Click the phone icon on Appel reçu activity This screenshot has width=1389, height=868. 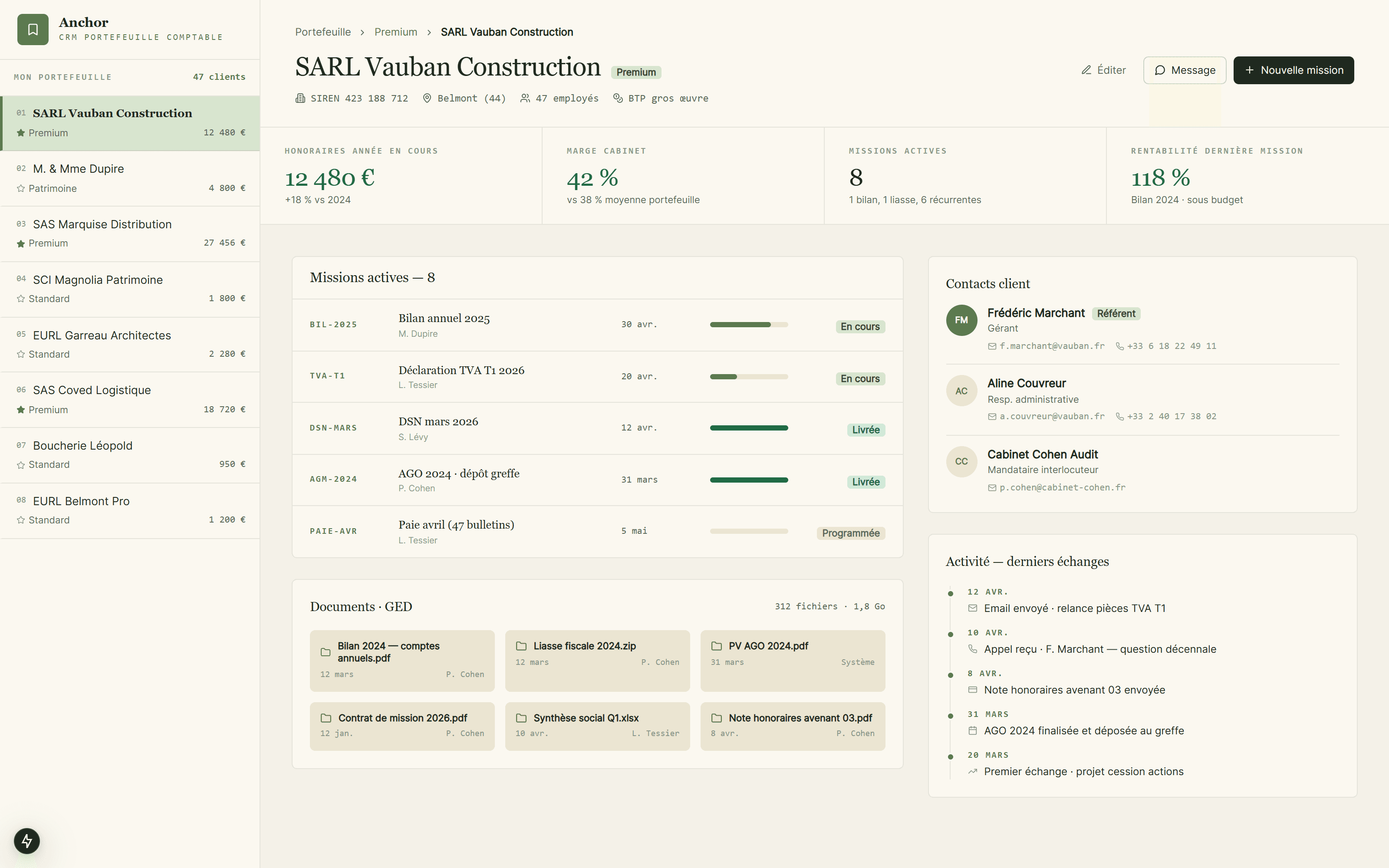coord(972,649)
